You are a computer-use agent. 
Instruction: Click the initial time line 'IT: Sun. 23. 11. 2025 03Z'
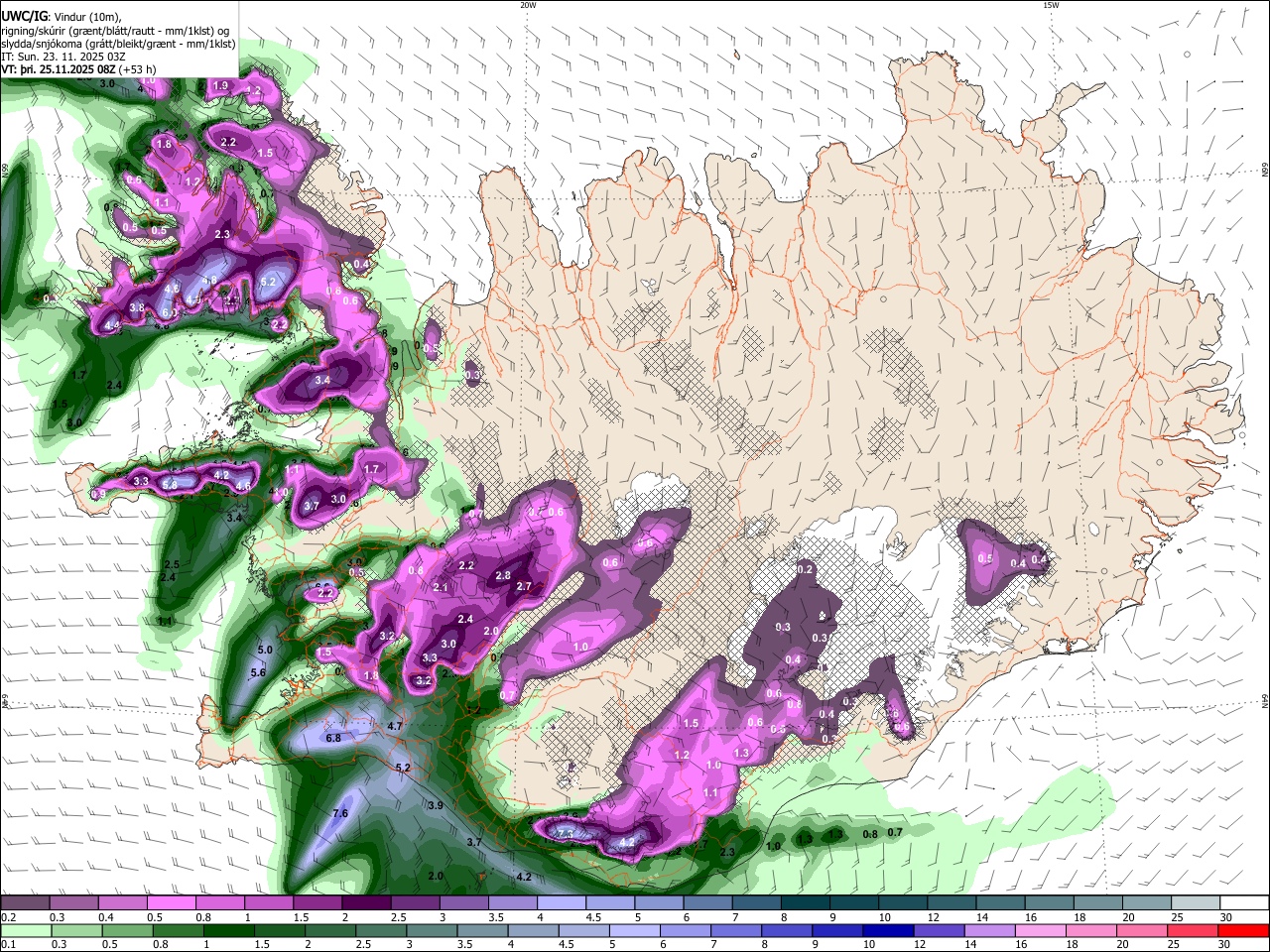click(63, 57)
